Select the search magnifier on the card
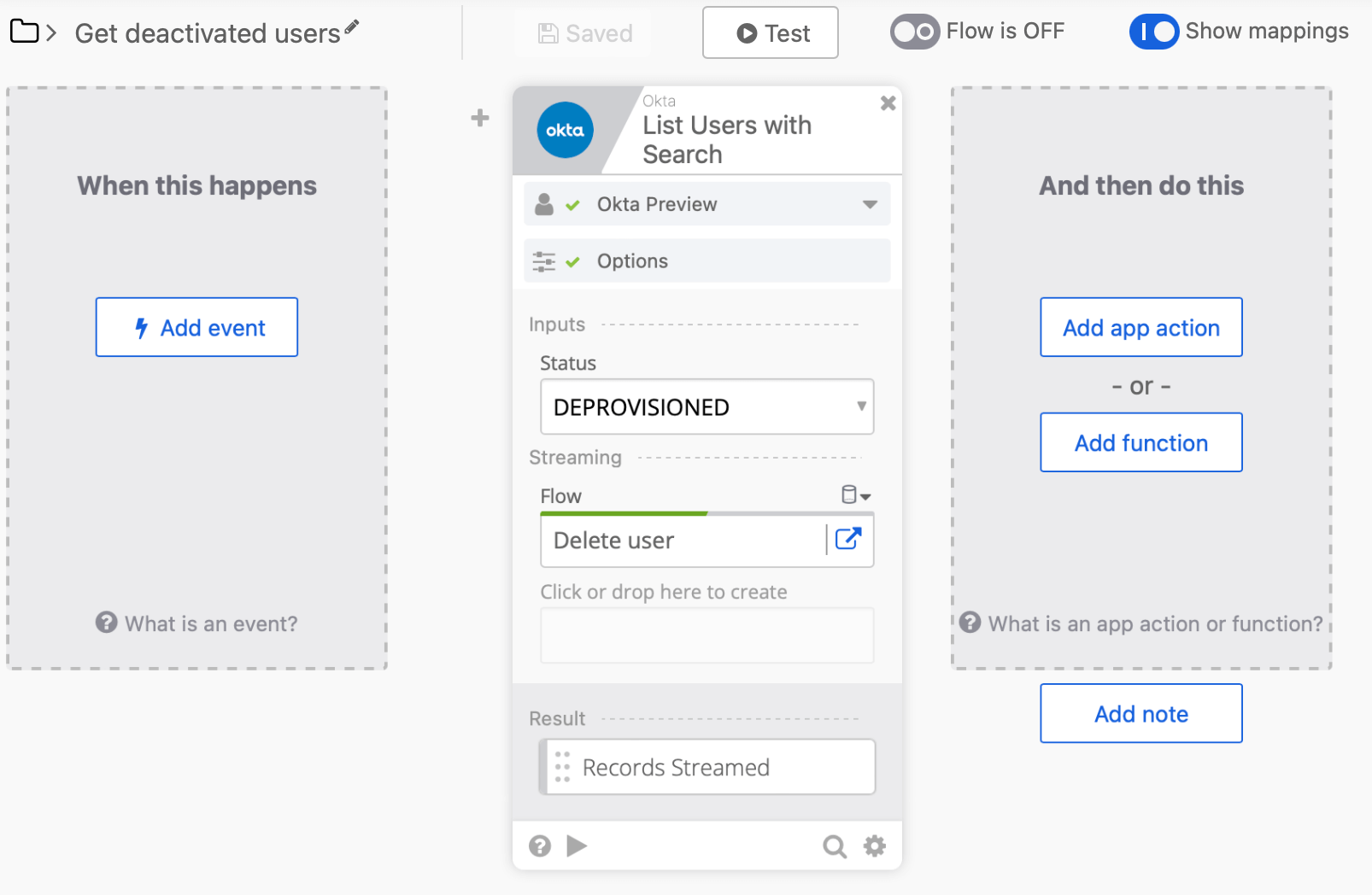 (x=835, y=845)
